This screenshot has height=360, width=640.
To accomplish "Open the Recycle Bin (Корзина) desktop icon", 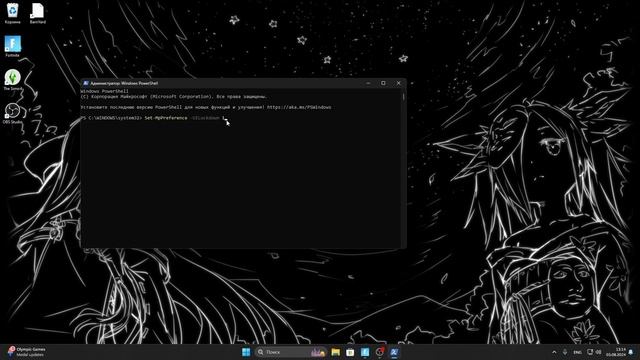I will pyautogui.click(x=12, y=13).
